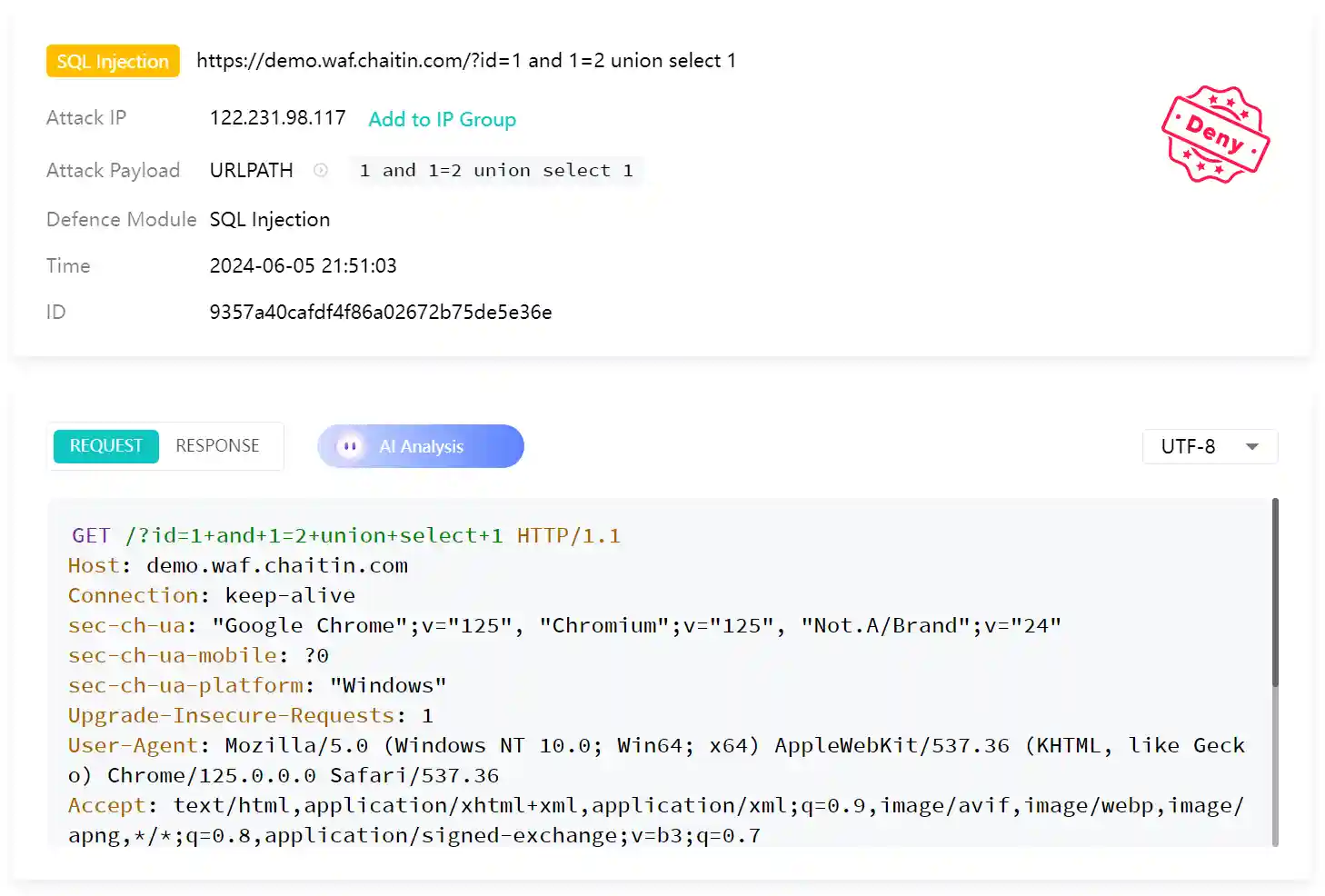Click the AI Analysis robot face icon
The height and width of the screenshot is (896, 1325).
[x=349, y=446]
